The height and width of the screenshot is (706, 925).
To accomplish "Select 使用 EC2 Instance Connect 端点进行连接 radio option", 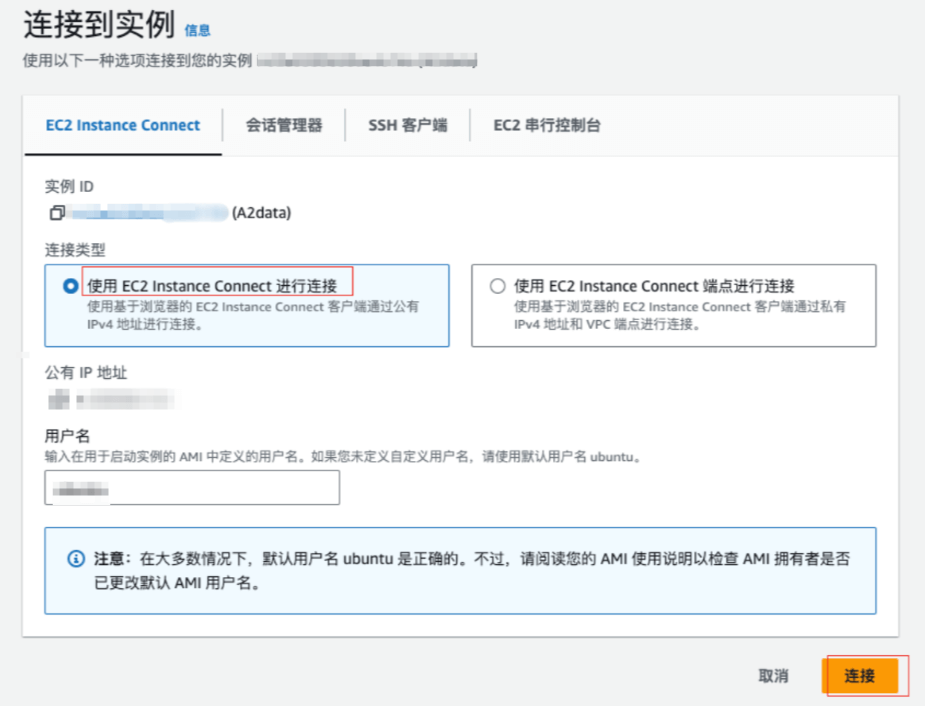I will pyautogui.click(x=497, y=286).
